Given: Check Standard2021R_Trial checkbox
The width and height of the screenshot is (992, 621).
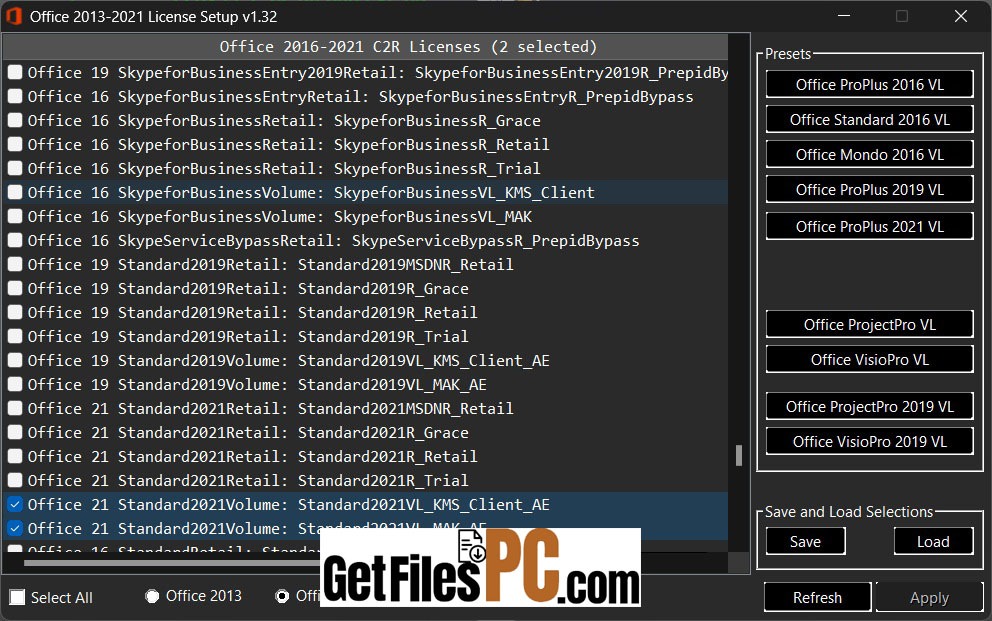Looking at the screenshot, I should pyautogui.click(x=15, y=481).
